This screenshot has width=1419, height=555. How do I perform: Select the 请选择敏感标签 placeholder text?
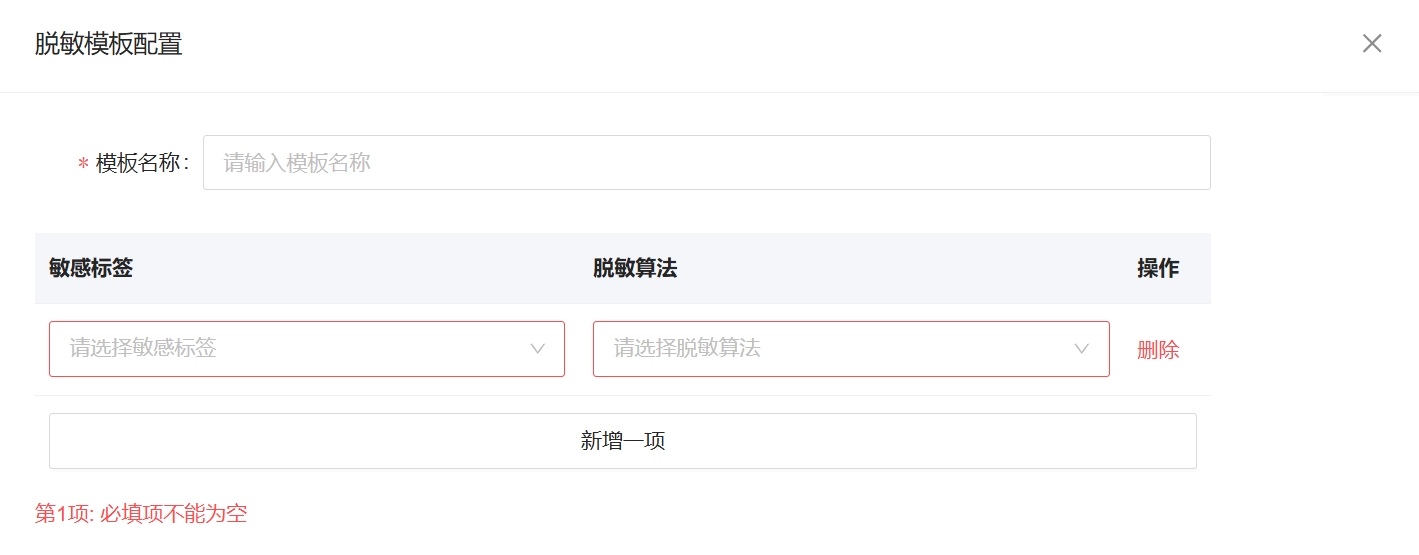(x=143, y=348)
